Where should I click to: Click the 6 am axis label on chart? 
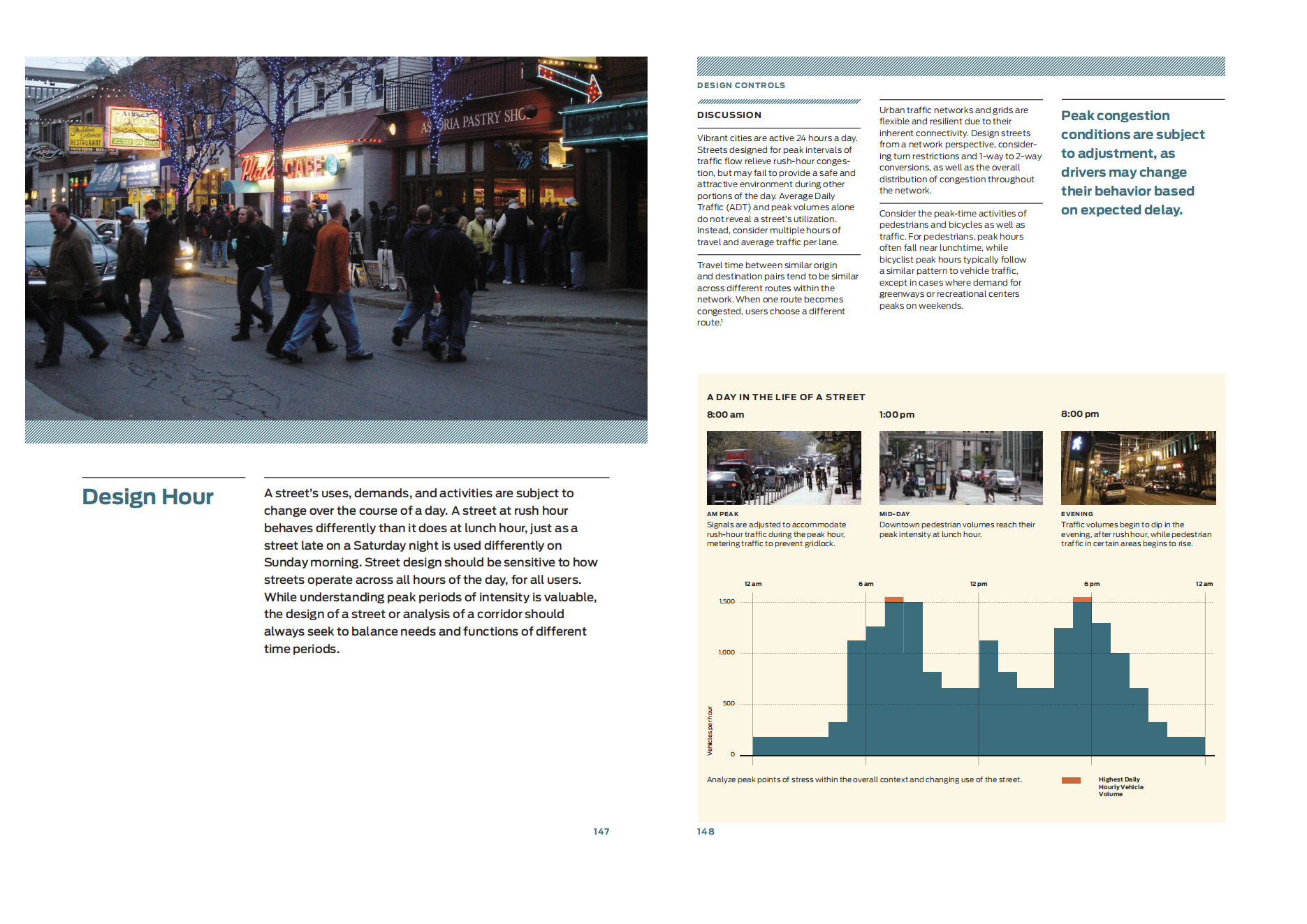coord(866,584)
